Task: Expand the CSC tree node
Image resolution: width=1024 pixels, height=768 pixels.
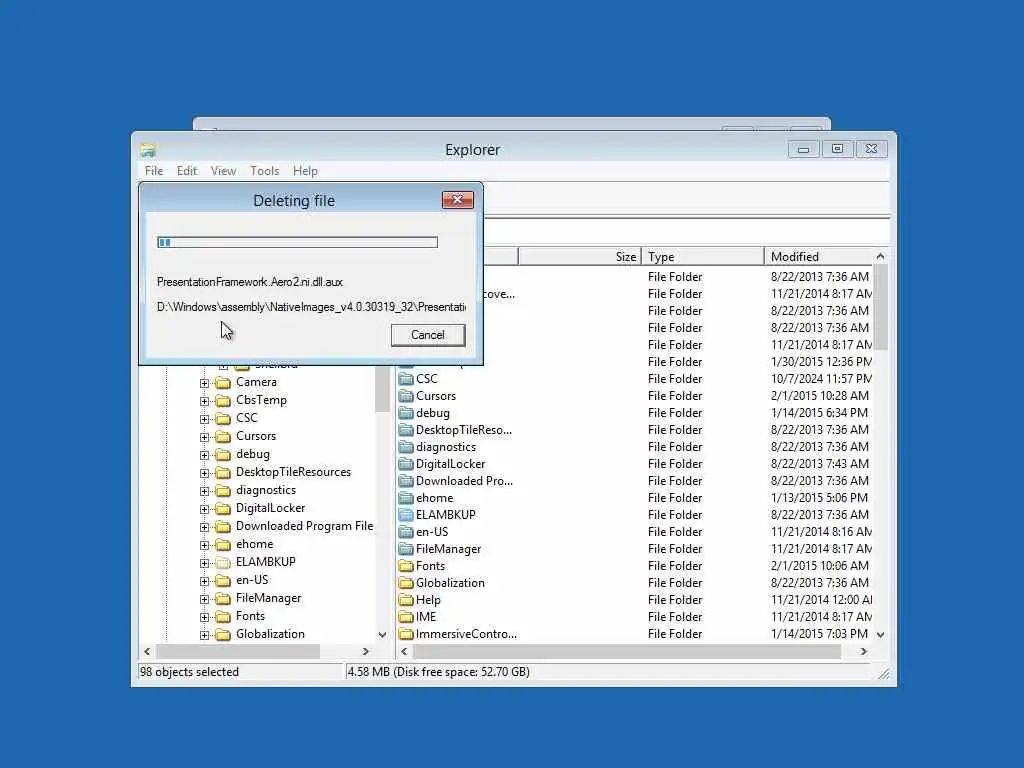Action: (x=204, y=419)
